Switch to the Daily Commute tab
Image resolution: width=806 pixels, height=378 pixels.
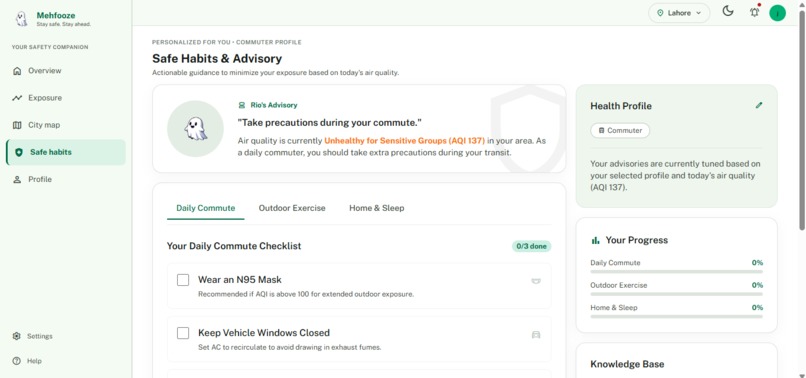click(206, 208)
